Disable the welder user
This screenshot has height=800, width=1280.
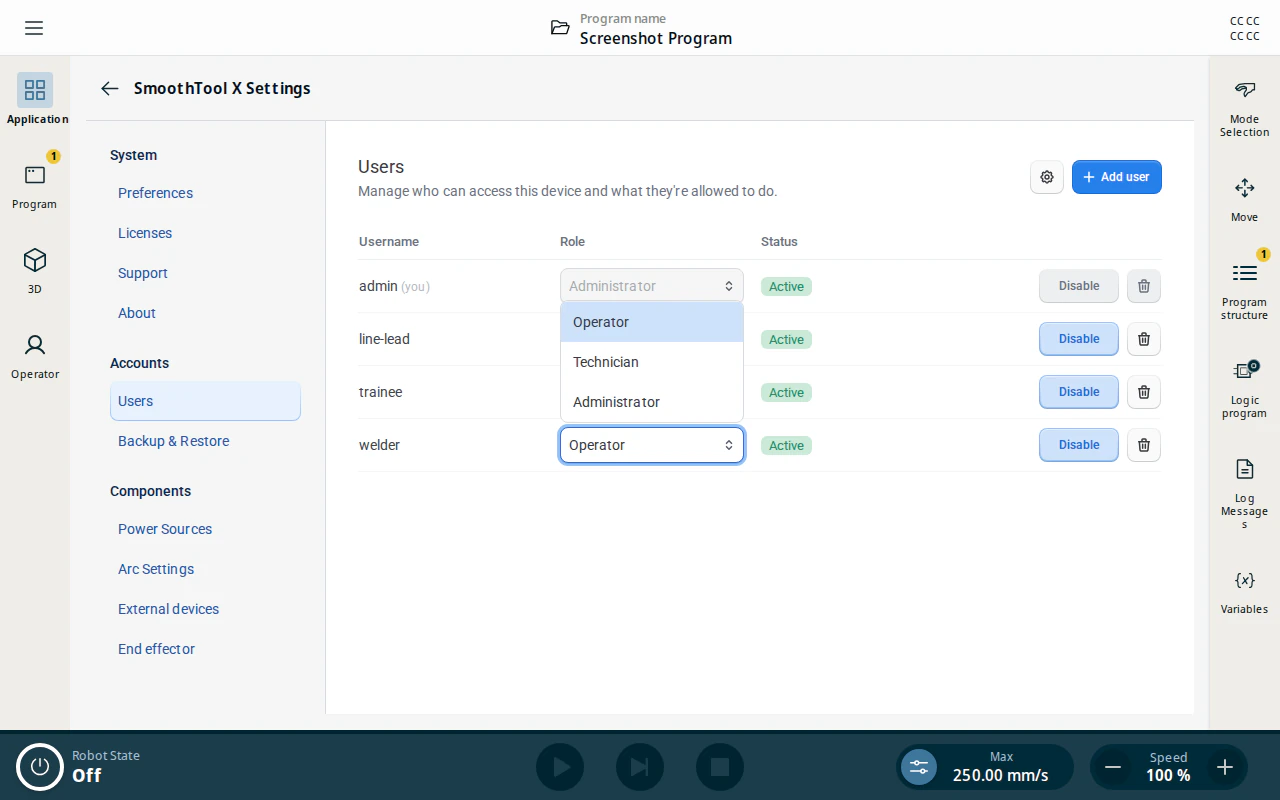(x=1079, y=445)
